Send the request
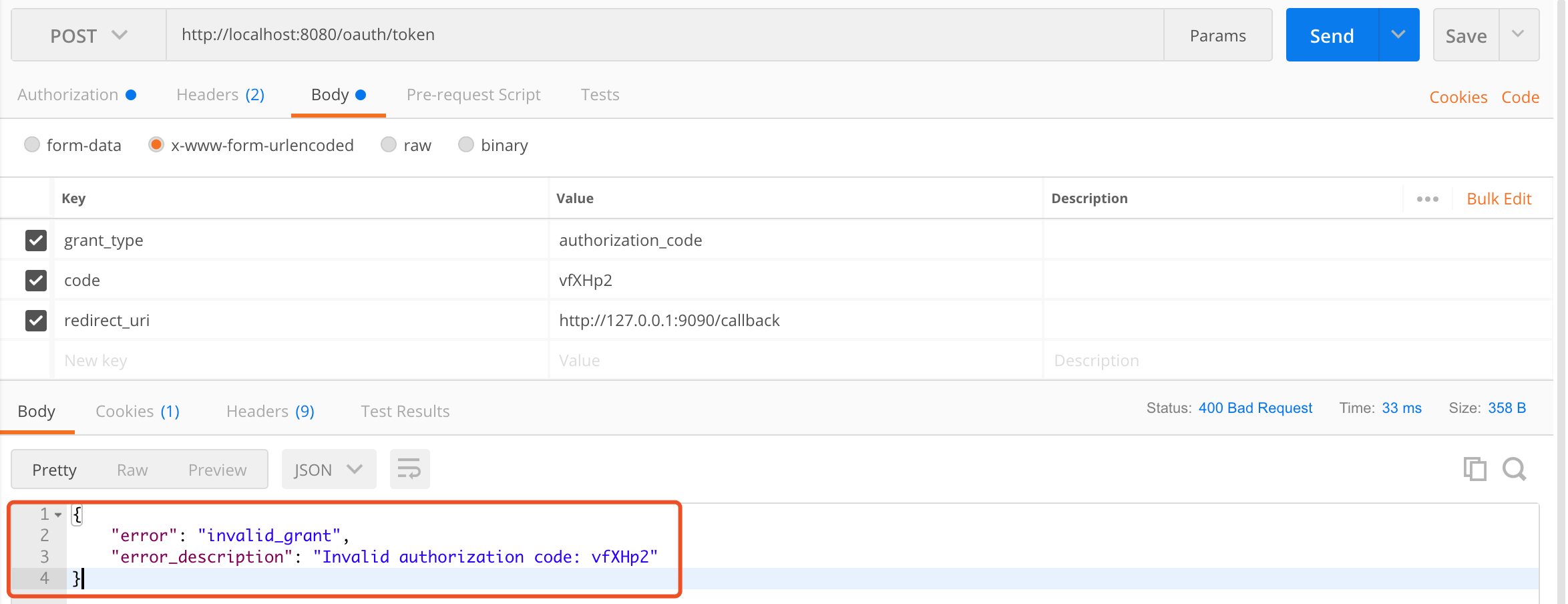1568x604 pixels. click(1332, 35)
